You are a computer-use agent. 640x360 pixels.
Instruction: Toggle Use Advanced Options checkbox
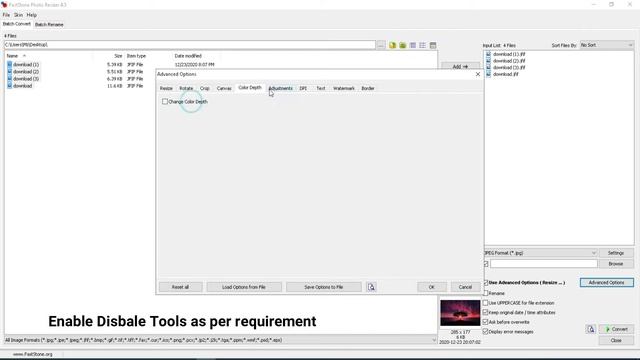click(486, 282)
